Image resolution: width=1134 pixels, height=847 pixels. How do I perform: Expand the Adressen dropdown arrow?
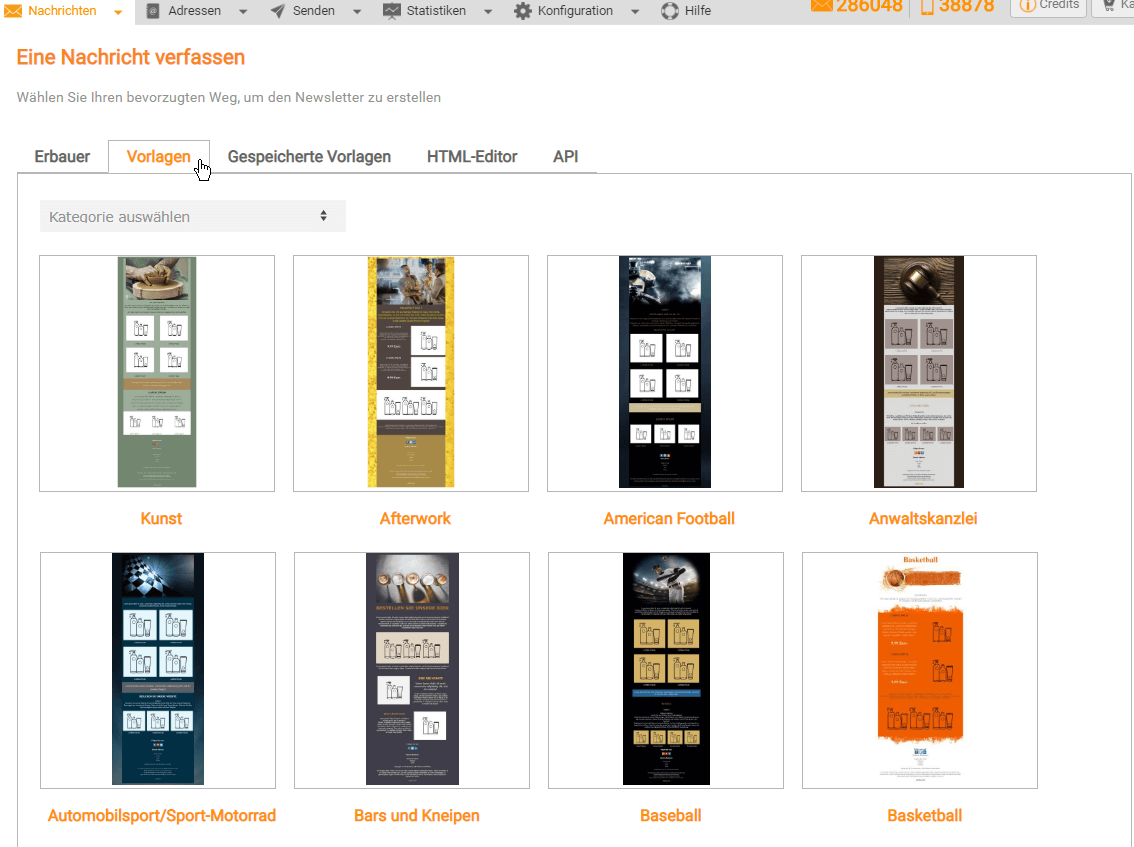pyautogui.click(x=243, y=12)
